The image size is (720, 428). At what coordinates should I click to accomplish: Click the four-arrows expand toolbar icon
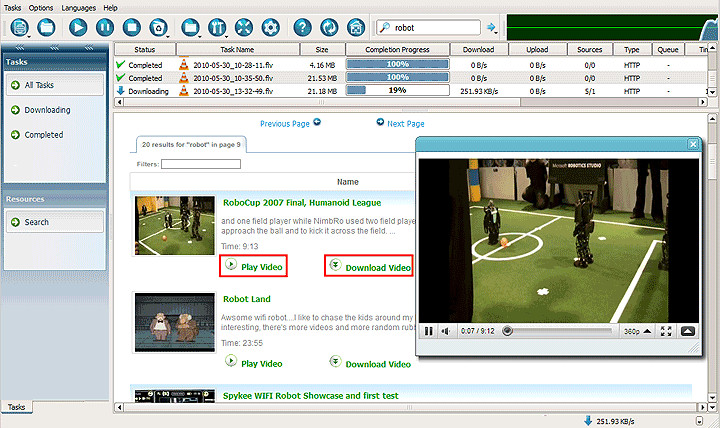click(x=244, y=28)
